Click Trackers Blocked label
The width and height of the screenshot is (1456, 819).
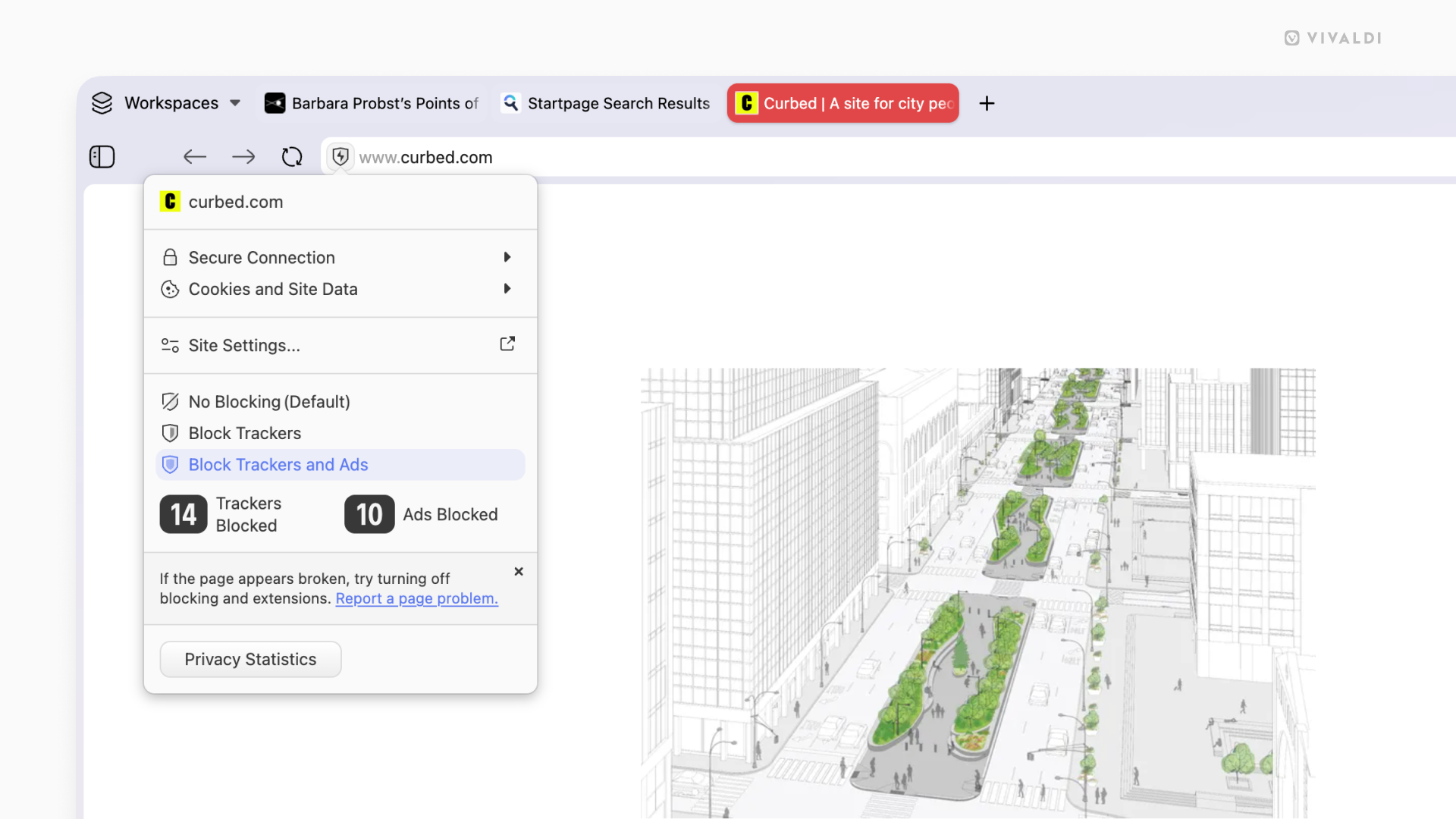pos(249,514)
